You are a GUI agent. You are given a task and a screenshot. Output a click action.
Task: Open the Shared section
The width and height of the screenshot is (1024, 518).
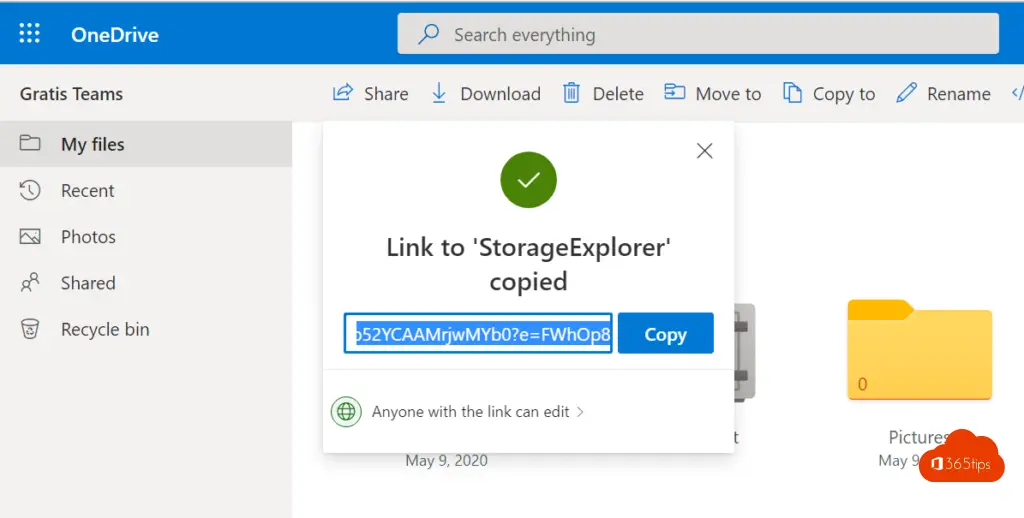point(88,283)
